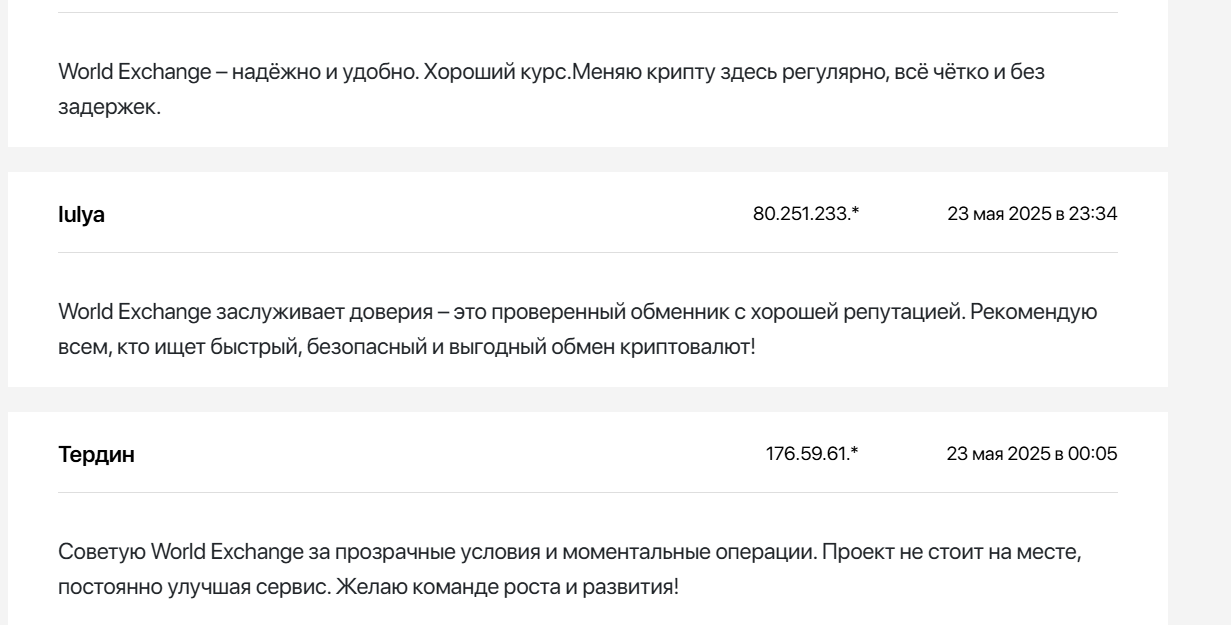Click 'с хорошей репутацией' in Iulya's review
Viewport: 1231px width, 625px height.
coord(848,314)
